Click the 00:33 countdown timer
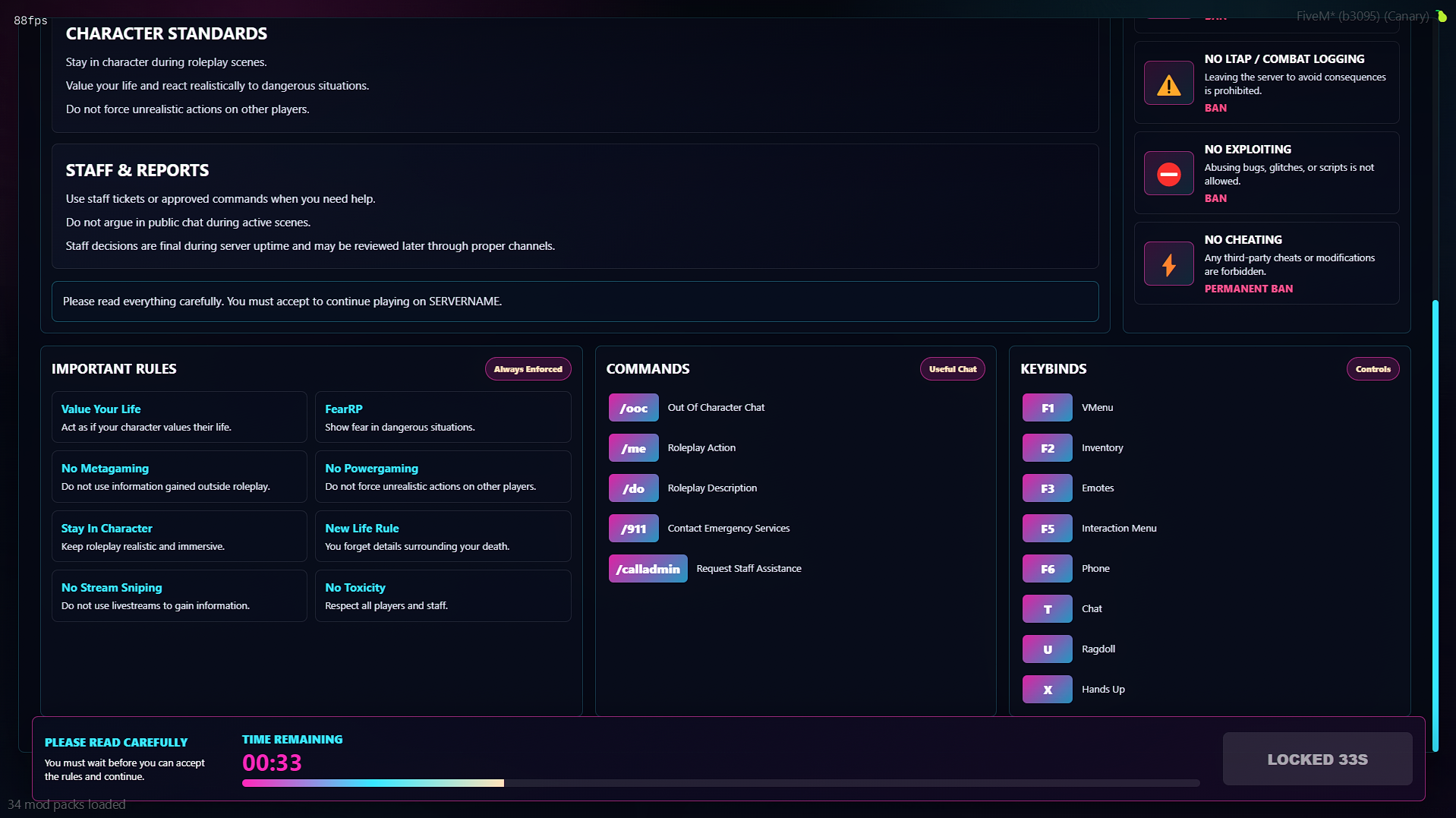Image resolution: width=1456 pixels, height=818 pixels. [x=272, y=763]
